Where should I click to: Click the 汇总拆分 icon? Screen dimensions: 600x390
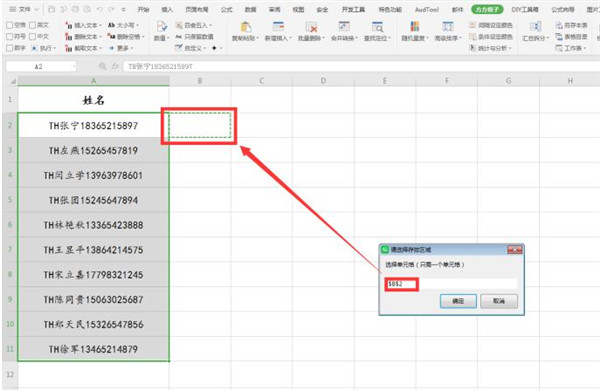tap(535, 26)
